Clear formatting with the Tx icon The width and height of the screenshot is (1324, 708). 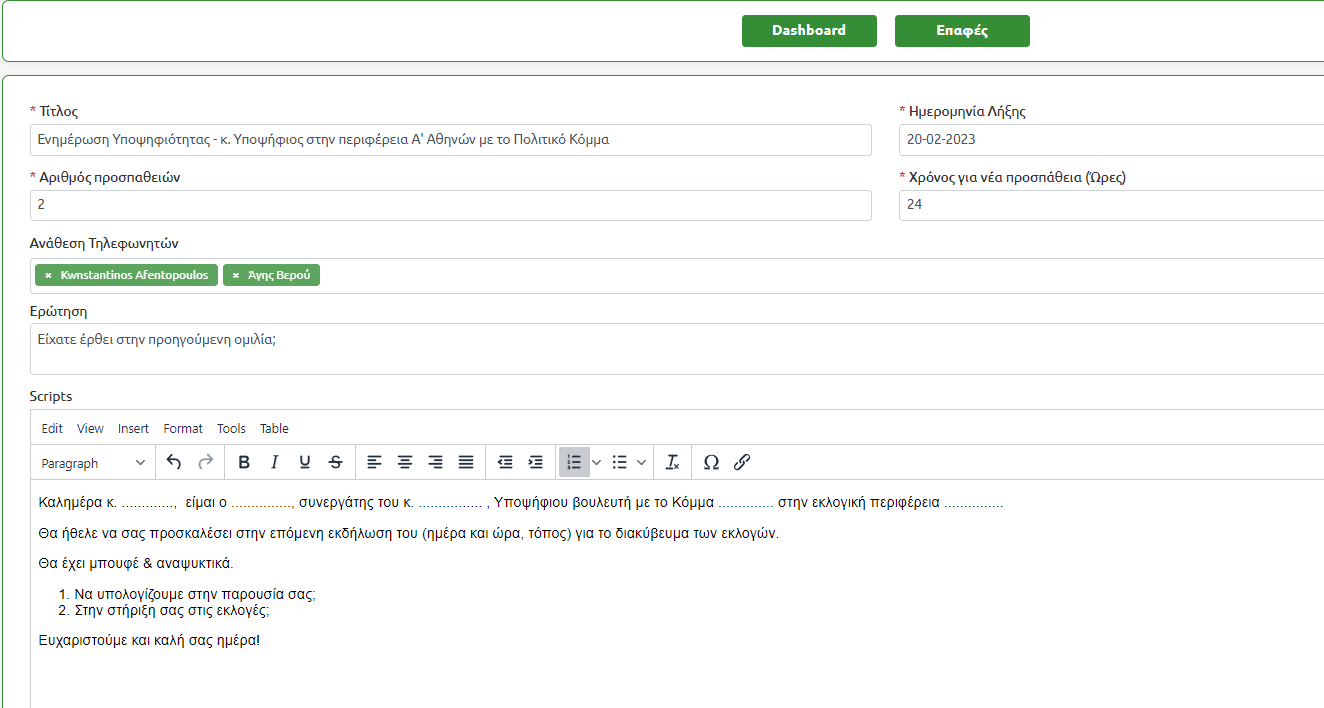pos(673,462)
